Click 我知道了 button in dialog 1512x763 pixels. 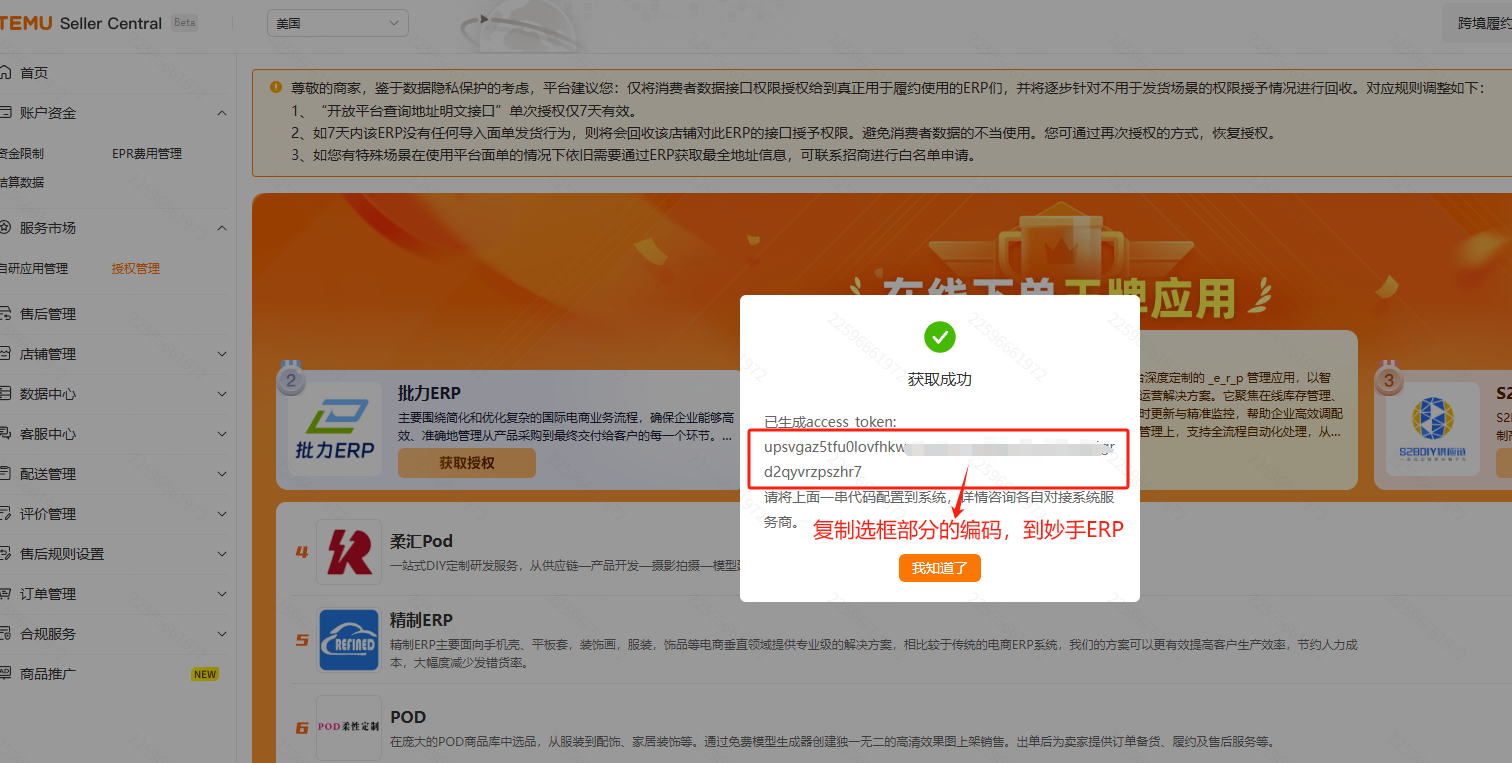[940, 568]
